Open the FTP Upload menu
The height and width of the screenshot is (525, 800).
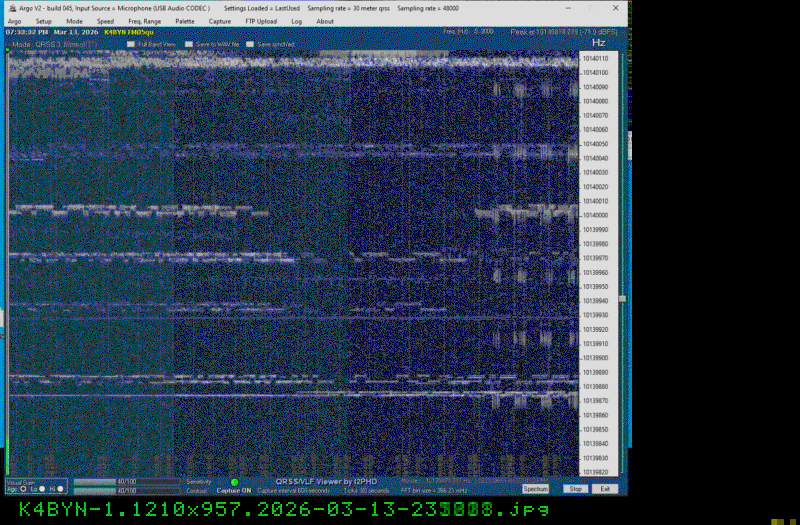pyautogui.click(x=259, y=21)
